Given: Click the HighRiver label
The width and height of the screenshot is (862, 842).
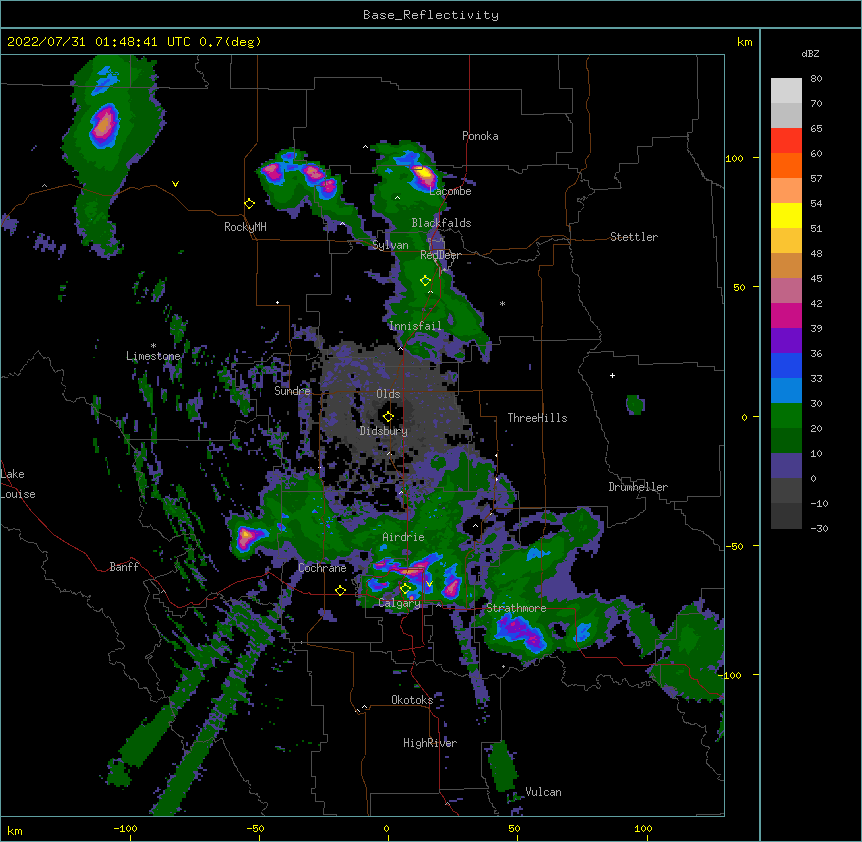Looking at the screenshot, I should click(430, 743).
